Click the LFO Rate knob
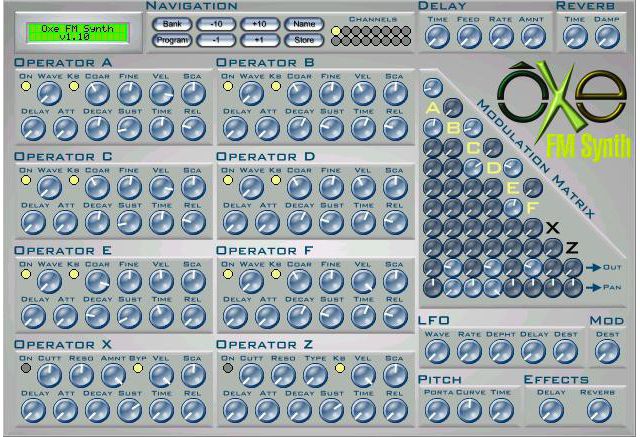640x437 pixels. coord(469,351)
